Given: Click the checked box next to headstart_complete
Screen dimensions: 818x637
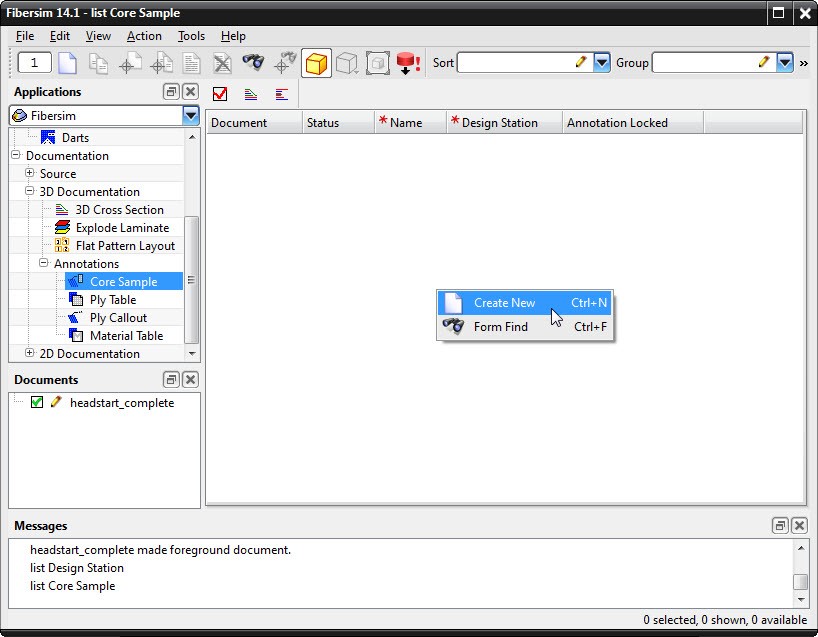Looking at the screenshot, I should 36,403.
